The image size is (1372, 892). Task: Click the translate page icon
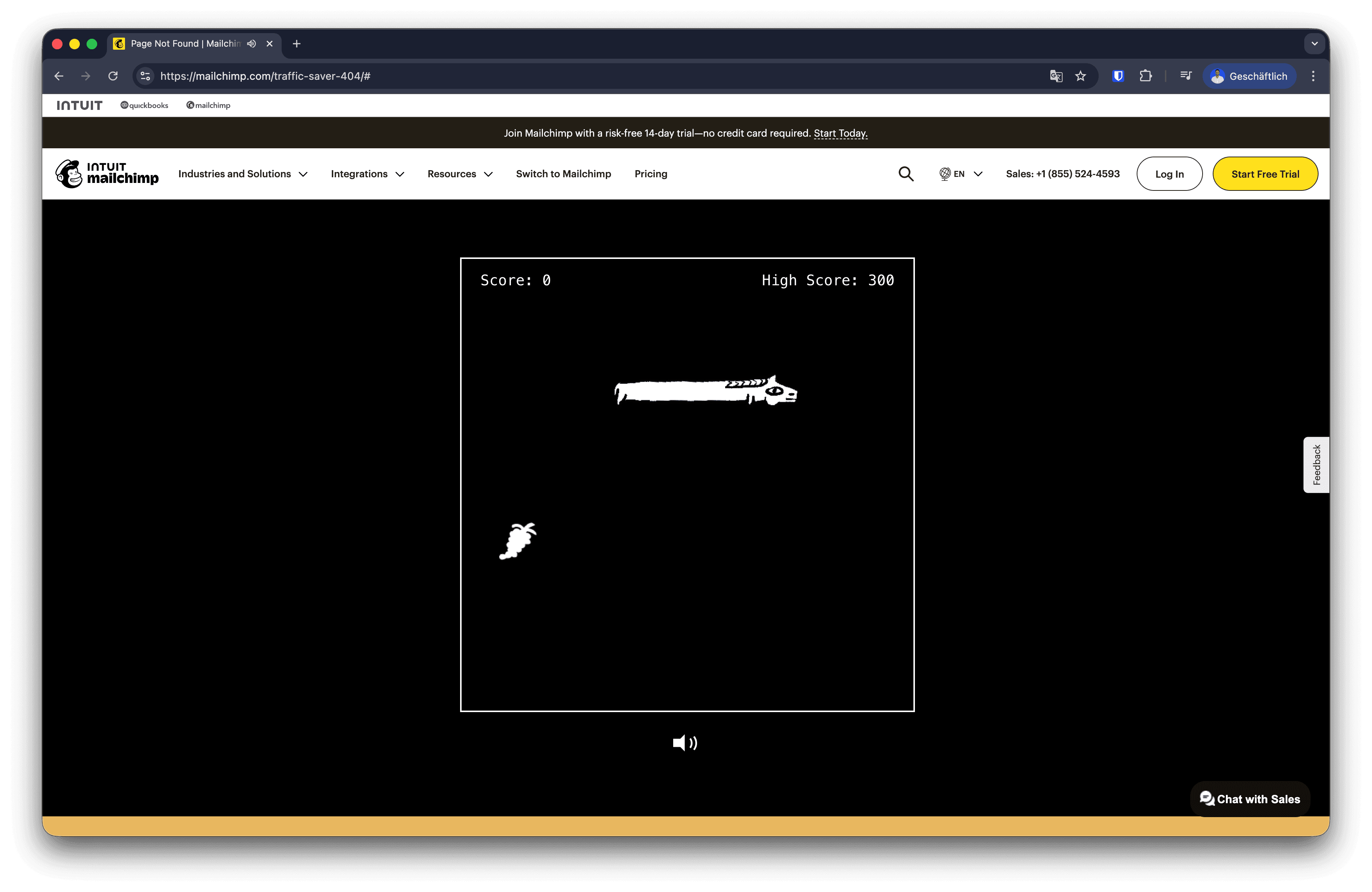(1055, 76)
